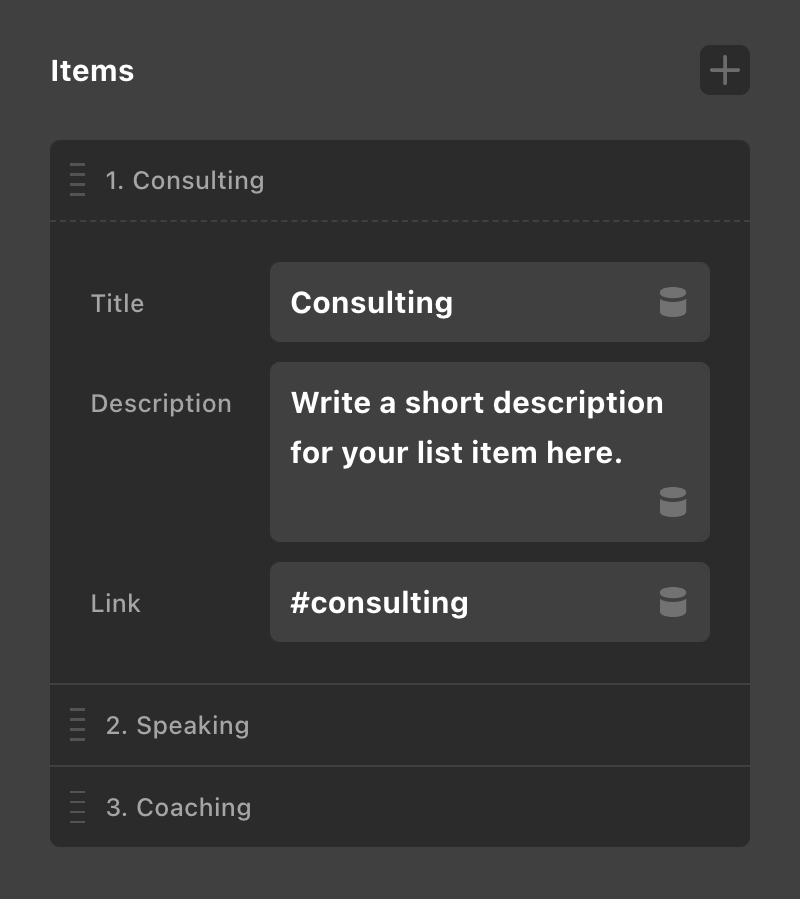Click the Title field label
800x899 pixels.
(117, 303)
